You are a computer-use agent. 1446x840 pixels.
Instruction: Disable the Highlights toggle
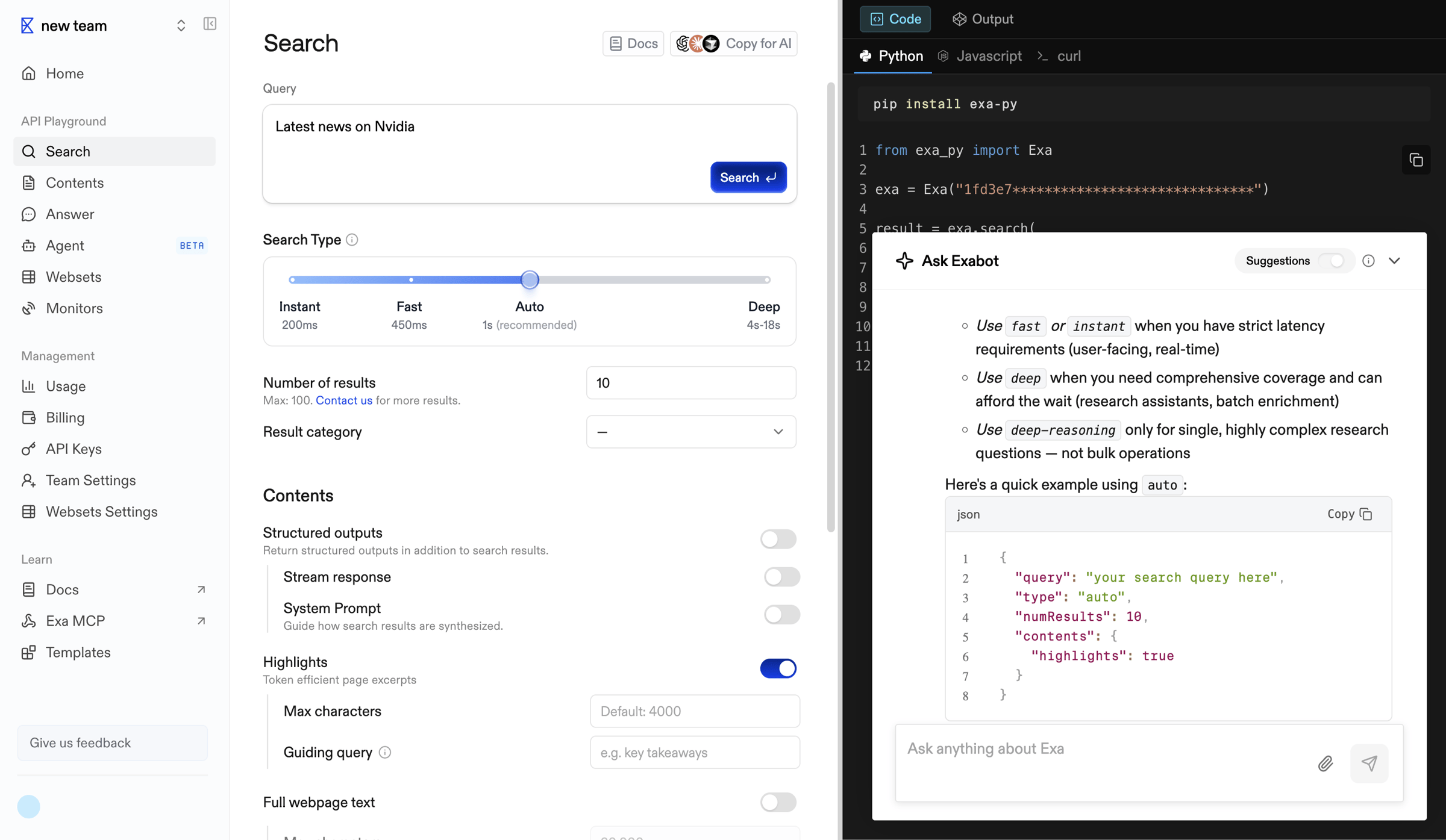click(x=778, y=668)
